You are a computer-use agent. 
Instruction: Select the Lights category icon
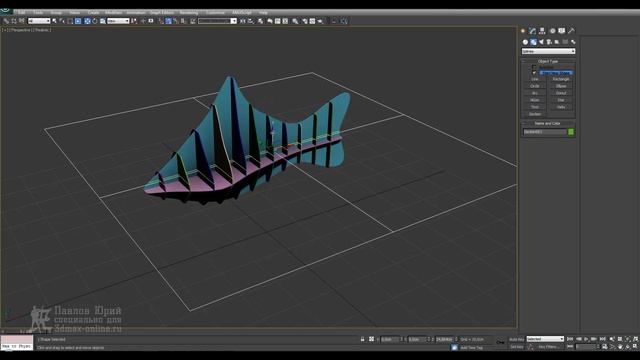tap(542, 42)
